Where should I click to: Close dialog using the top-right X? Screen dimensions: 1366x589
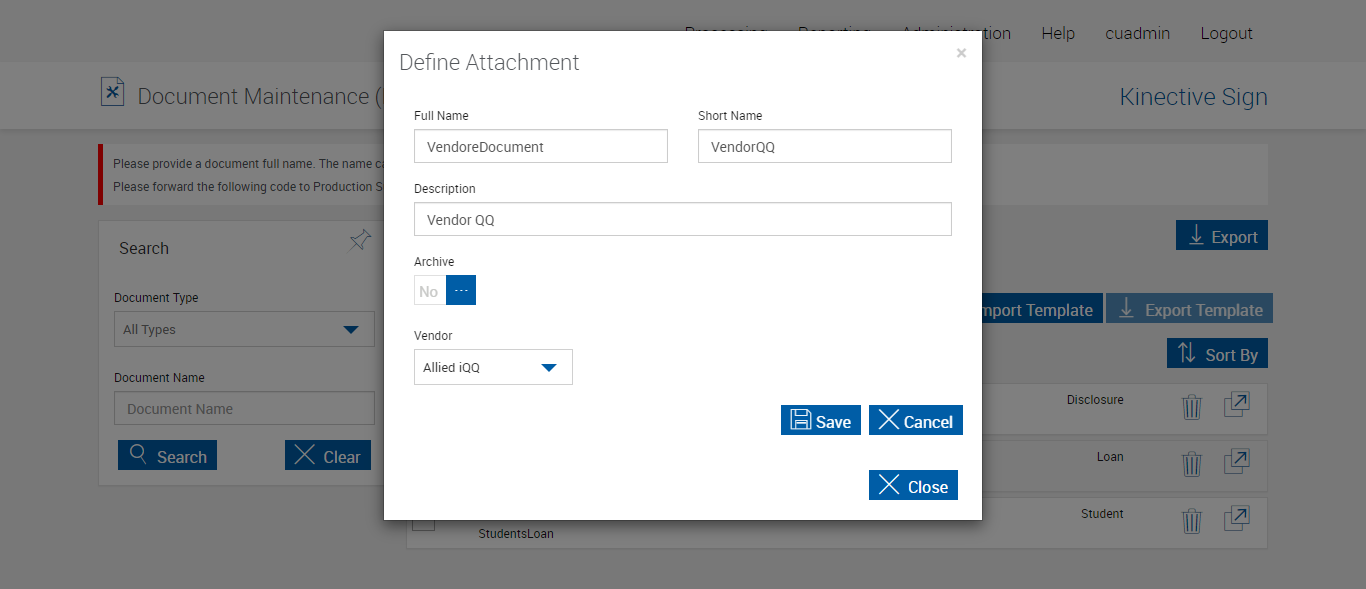coord(961,53)
